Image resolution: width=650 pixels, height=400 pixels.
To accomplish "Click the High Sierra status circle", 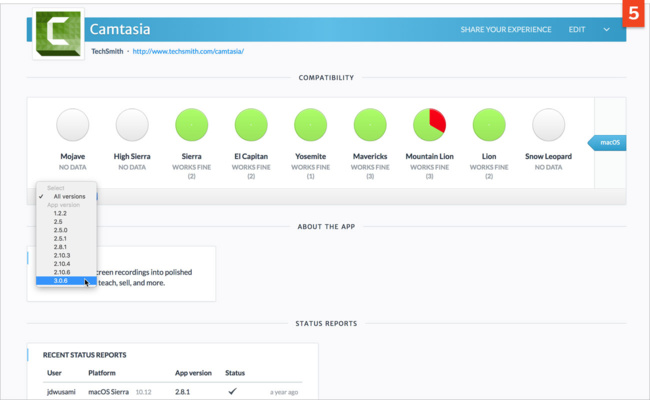I will (132, 125).
